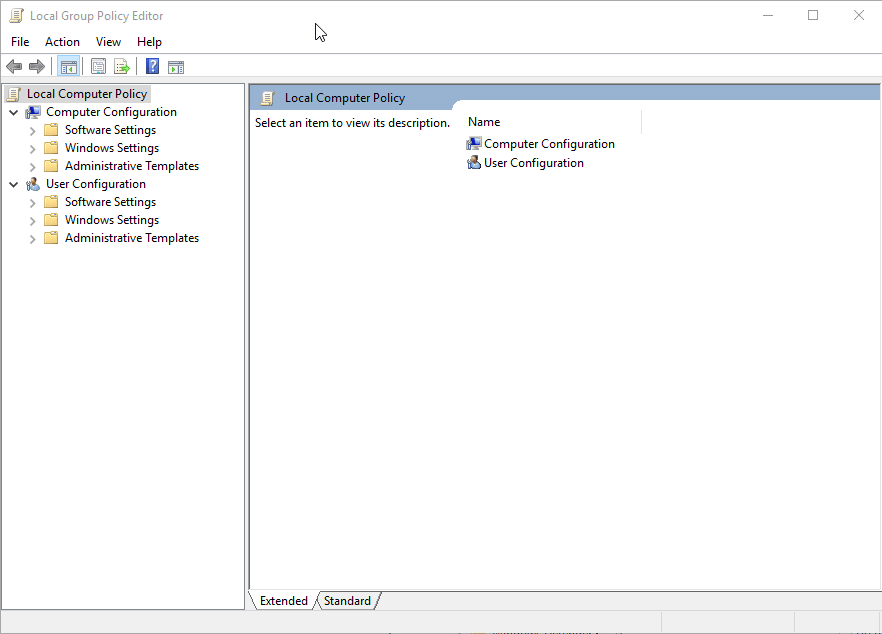Open Help via blue question icon
This screenshot has width=882, height=634.
(152, 66)
